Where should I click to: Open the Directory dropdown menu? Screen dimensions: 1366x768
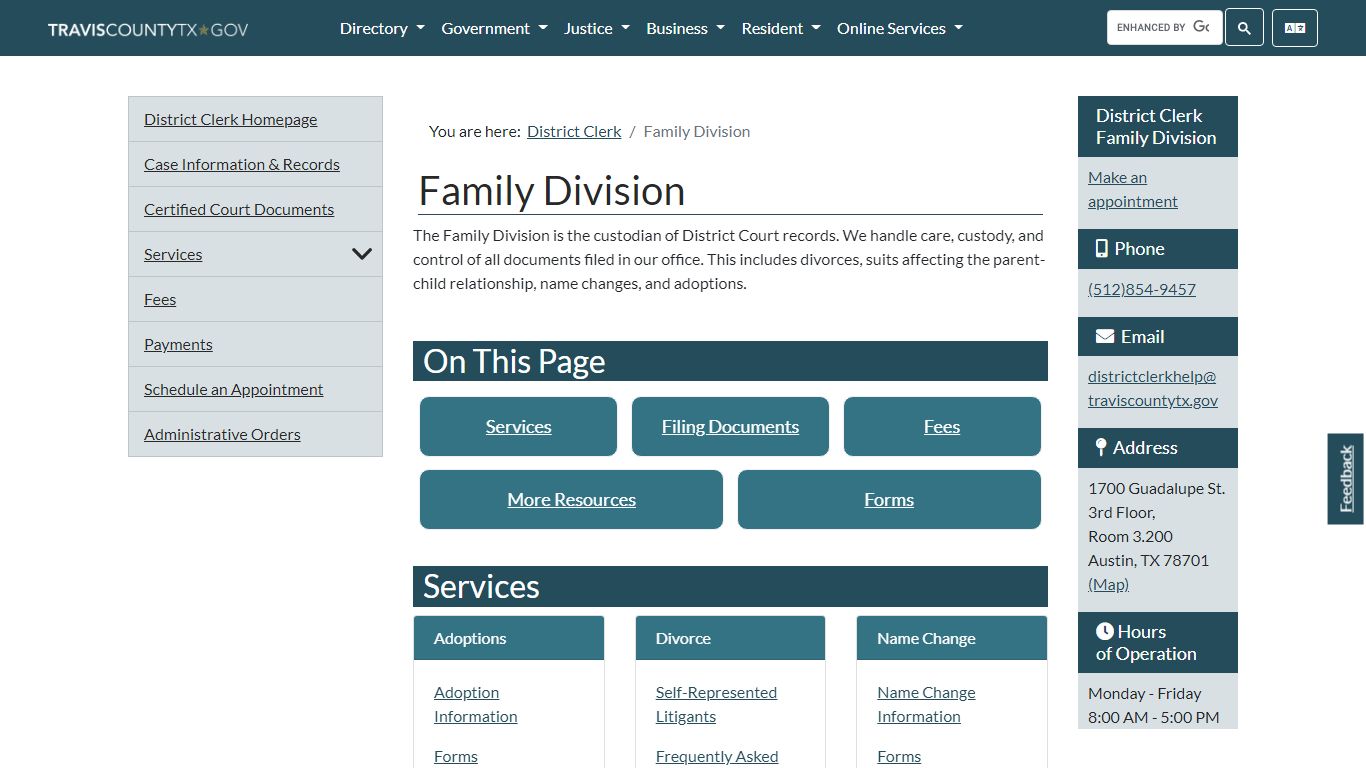(x=382, y=28)
